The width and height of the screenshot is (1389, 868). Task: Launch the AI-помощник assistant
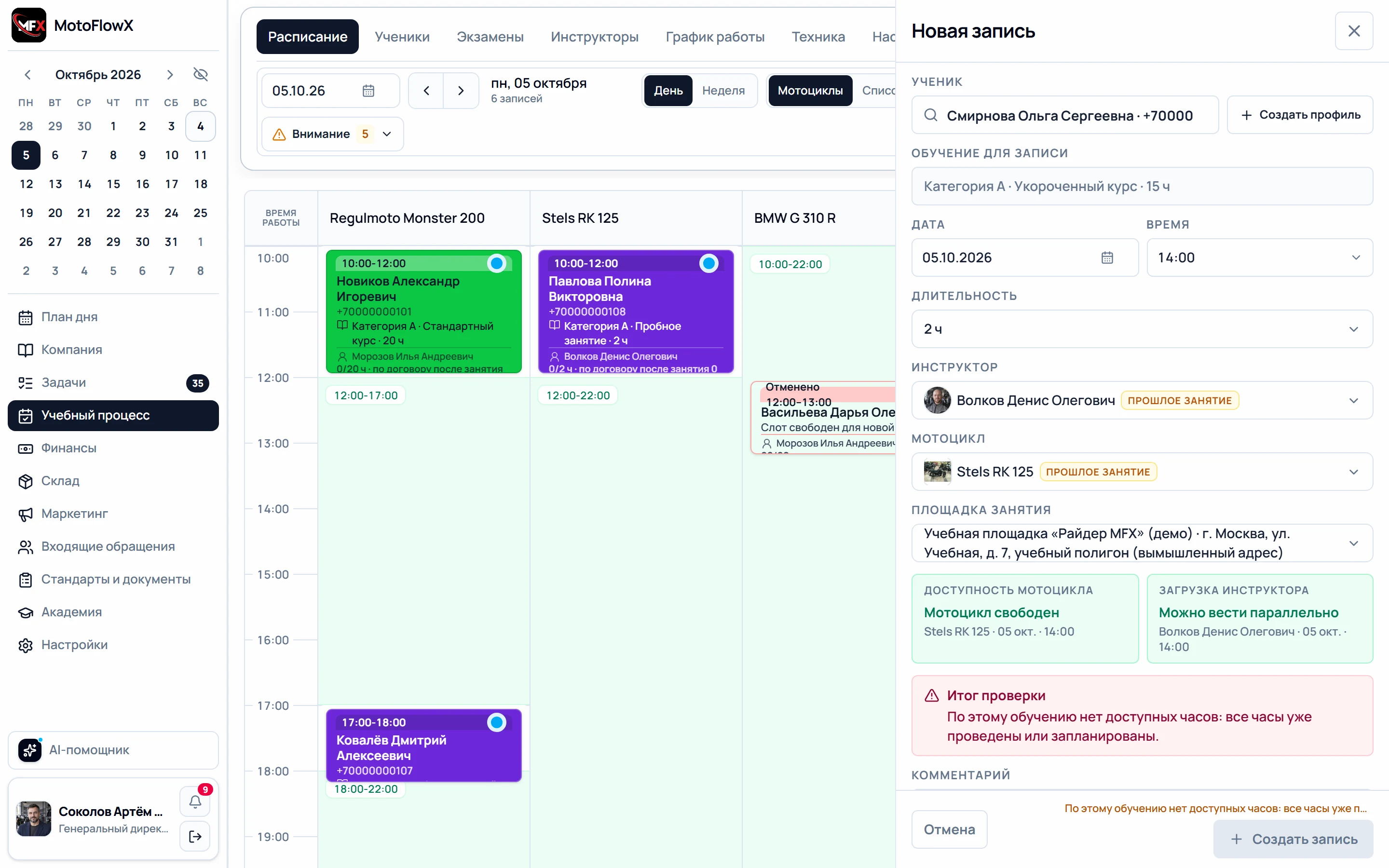point(113,750)
